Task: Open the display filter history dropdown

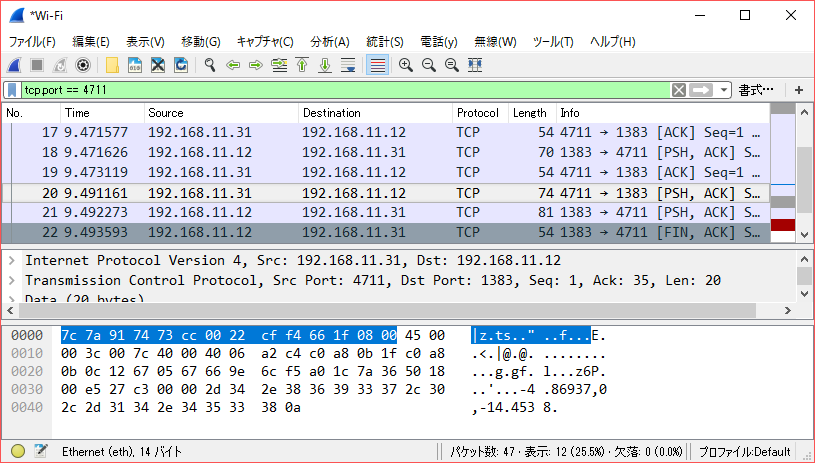Action: click(724, 90)
